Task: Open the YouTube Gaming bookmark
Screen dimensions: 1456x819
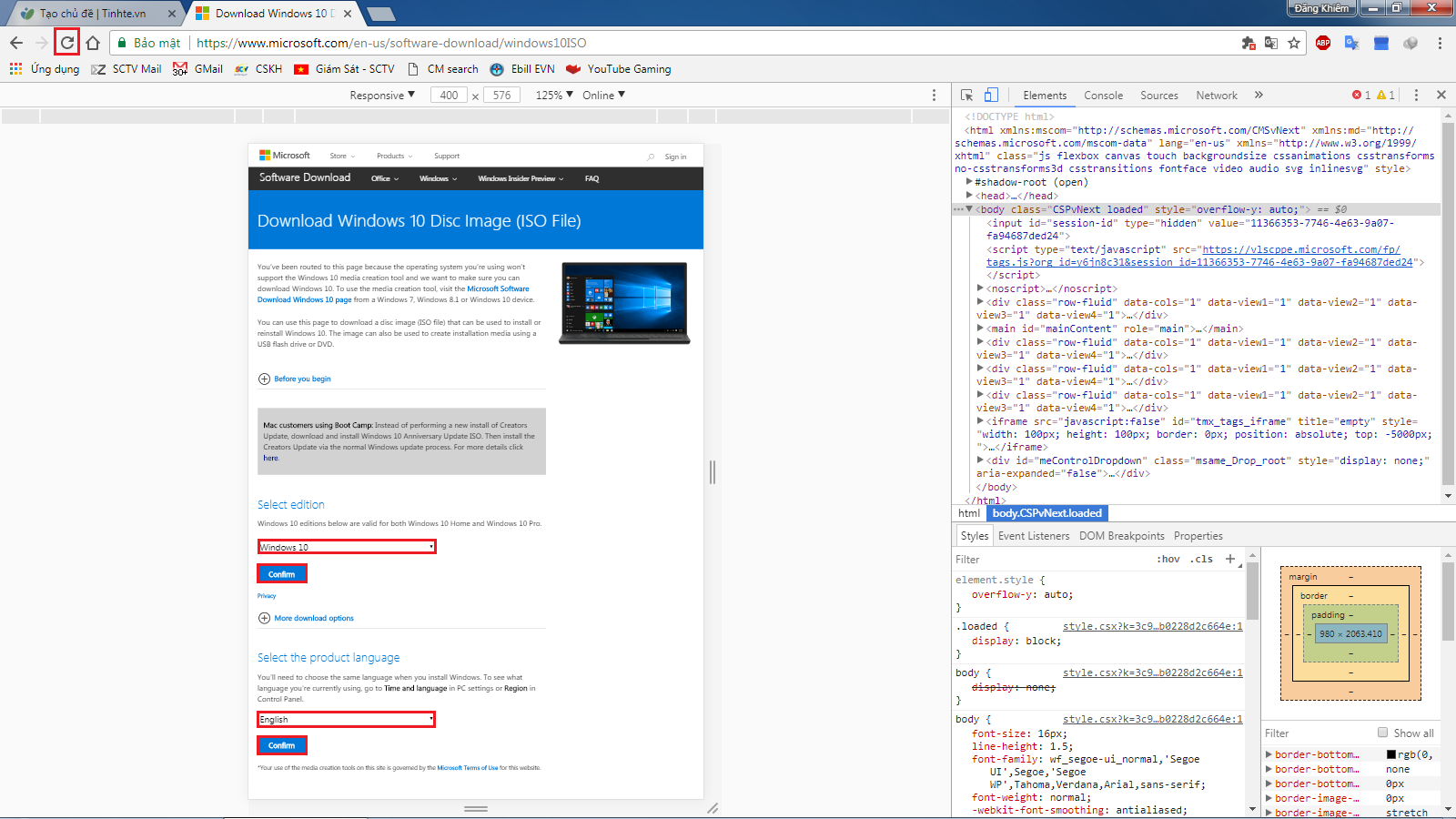Action: [x=619, y=69]
